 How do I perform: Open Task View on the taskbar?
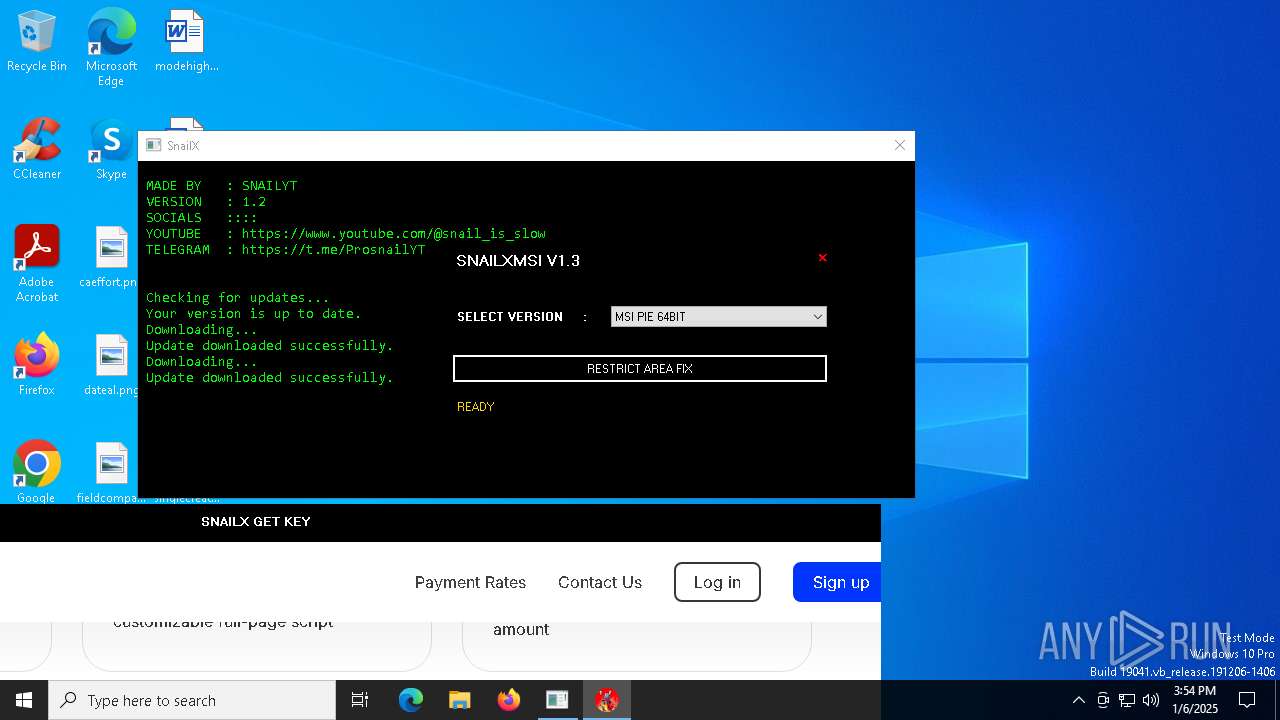(360, 700)
